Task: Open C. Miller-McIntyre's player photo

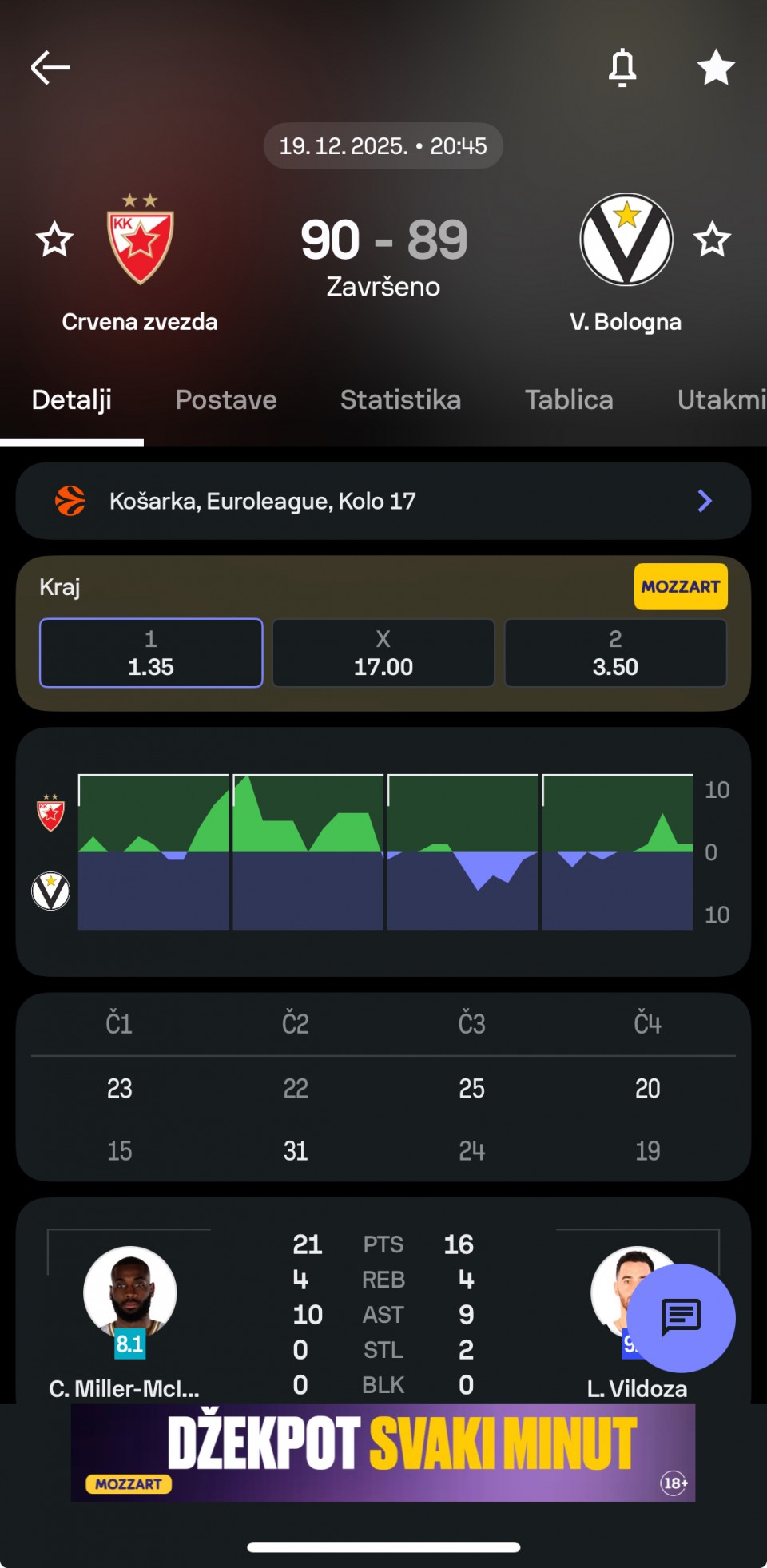Action: pyautogui.click(x=130, y=1292)
